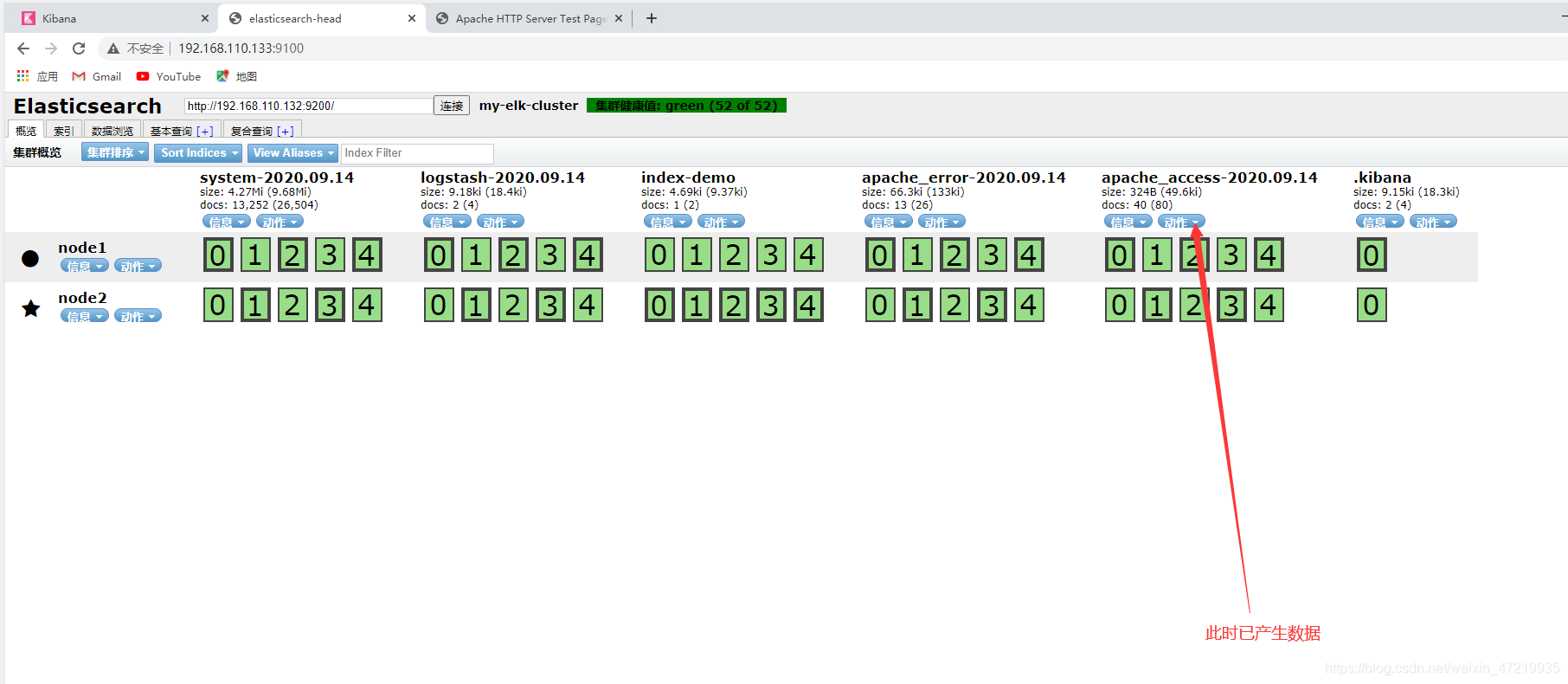Open 动作 dropdown for apache_error-2020.09.14
The image size is (1568, 684).
pyautogui.click(x=941, y=222)
